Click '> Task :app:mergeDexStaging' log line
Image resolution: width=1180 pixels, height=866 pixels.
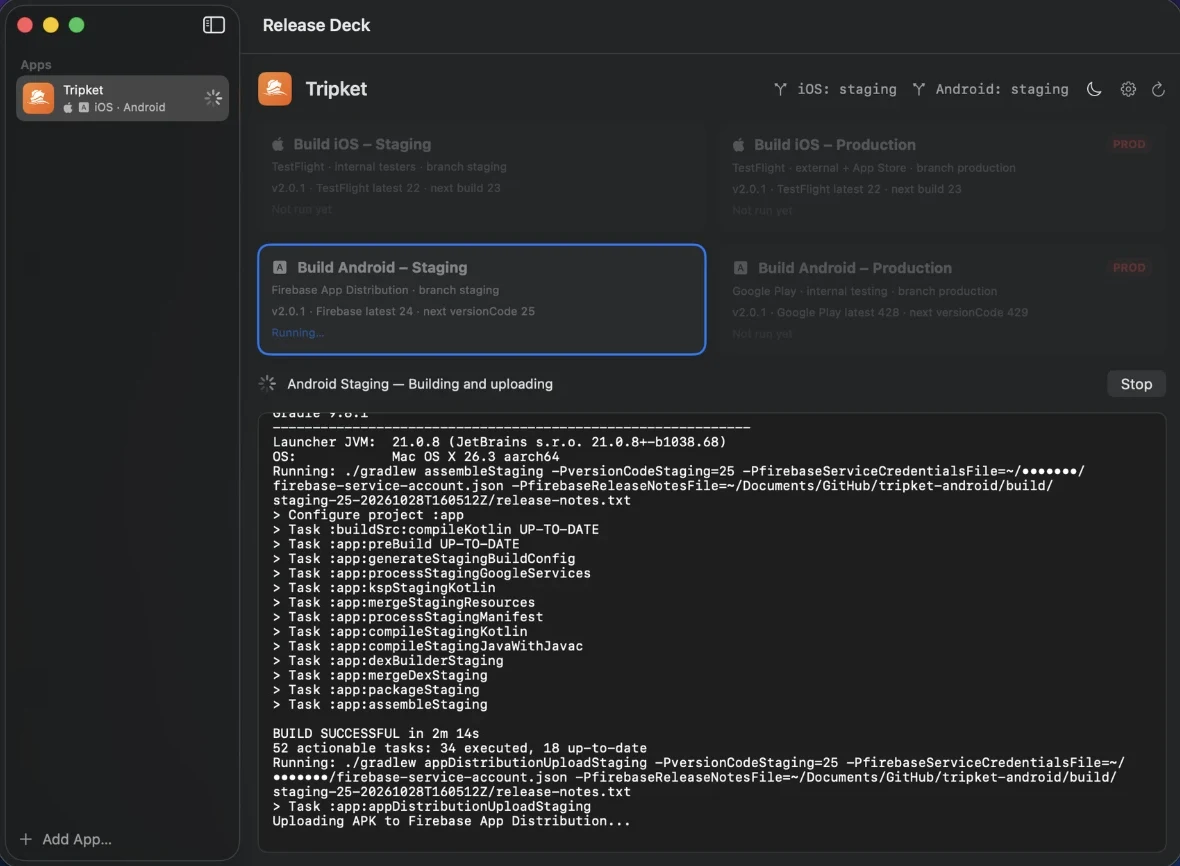point(380,675)
